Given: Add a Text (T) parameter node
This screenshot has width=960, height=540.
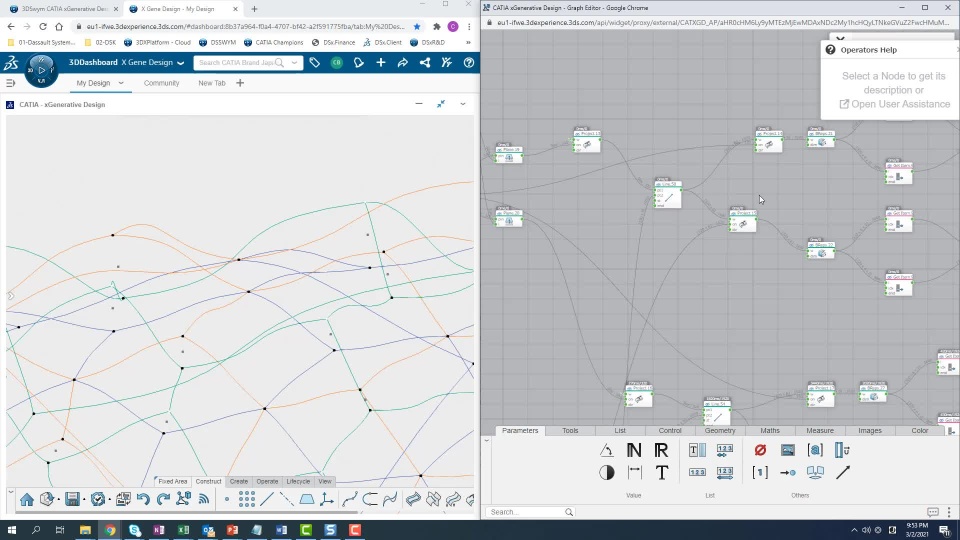Looking at the screenshot, I should tap(662, 472).
